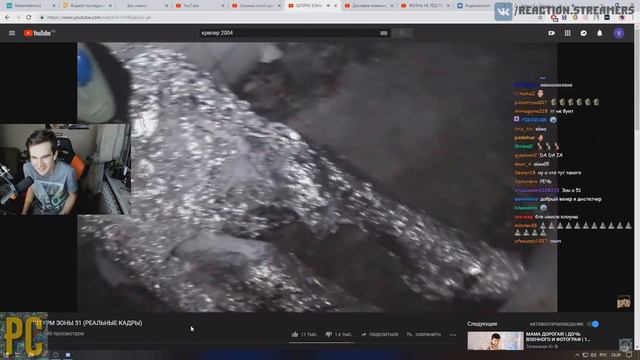Reload the page with the refresh icon

(x=29, y=18)
